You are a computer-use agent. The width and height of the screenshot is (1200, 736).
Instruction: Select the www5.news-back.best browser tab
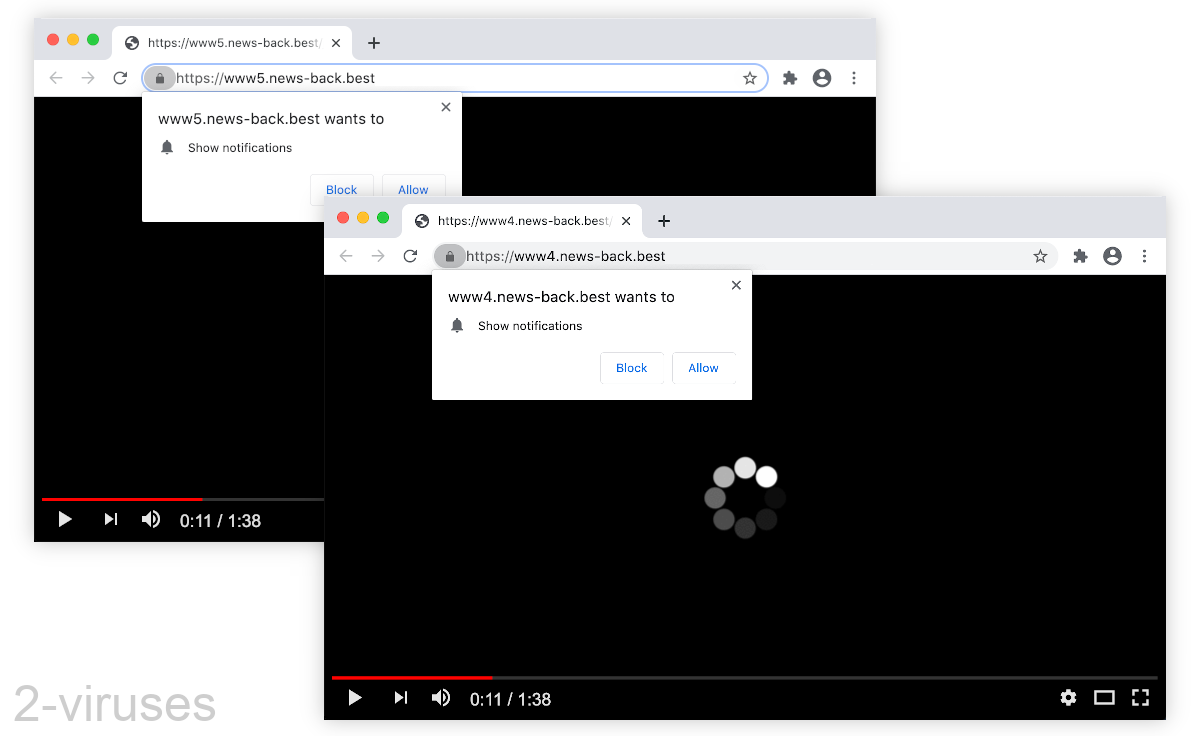[230, 43]
